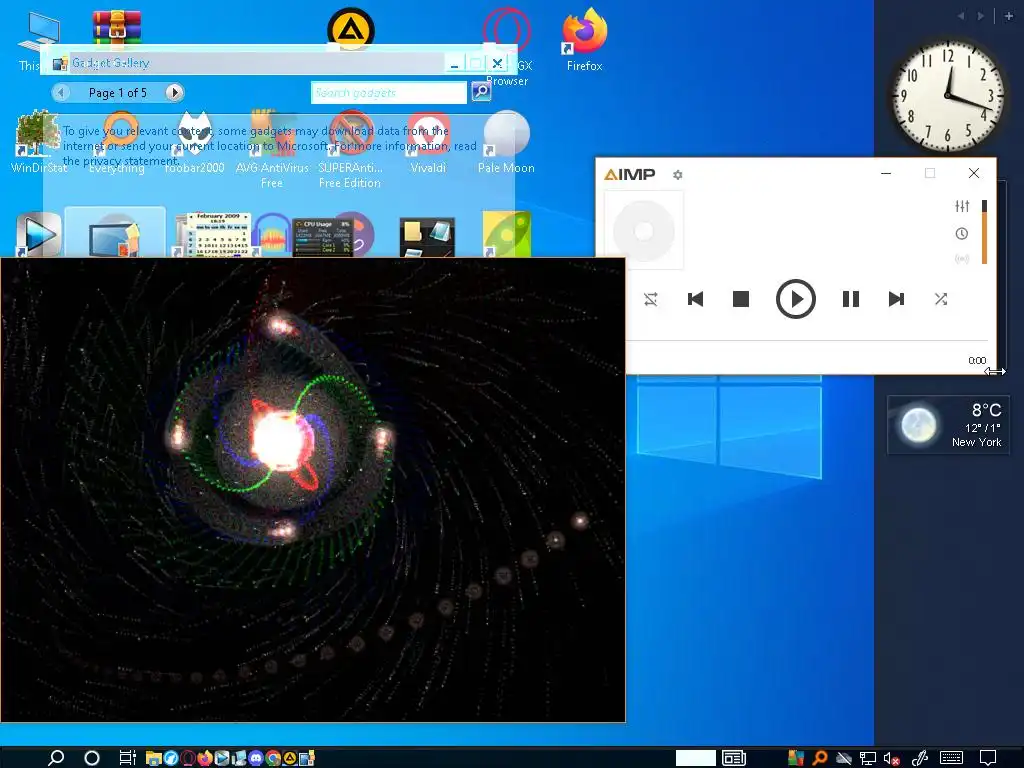This screenshot has width=1024, height=768.
Task: Click the Gadget Gallery search magnifier button
Action: coord(481,91)
